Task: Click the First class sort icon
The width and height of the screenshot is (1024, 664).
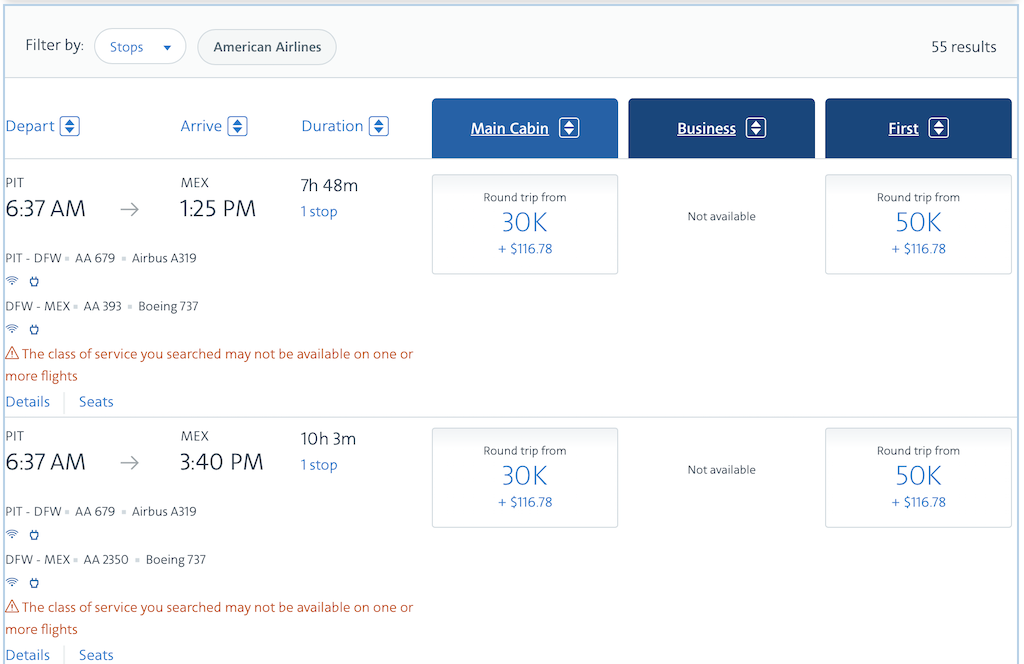Action: coord(939,128)
